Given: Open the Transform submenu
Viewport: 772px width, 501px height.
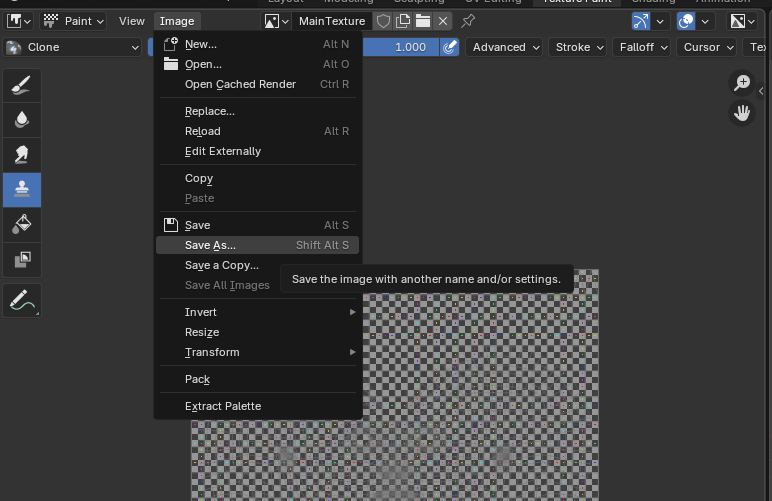Looking at the screenshot, I should [x=257, y=352].
